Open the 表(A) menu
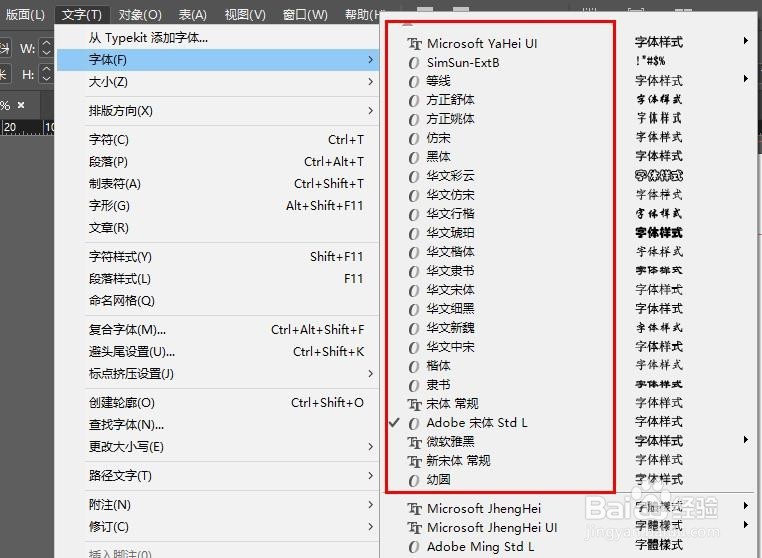762x558 pixels. (192, 15)
